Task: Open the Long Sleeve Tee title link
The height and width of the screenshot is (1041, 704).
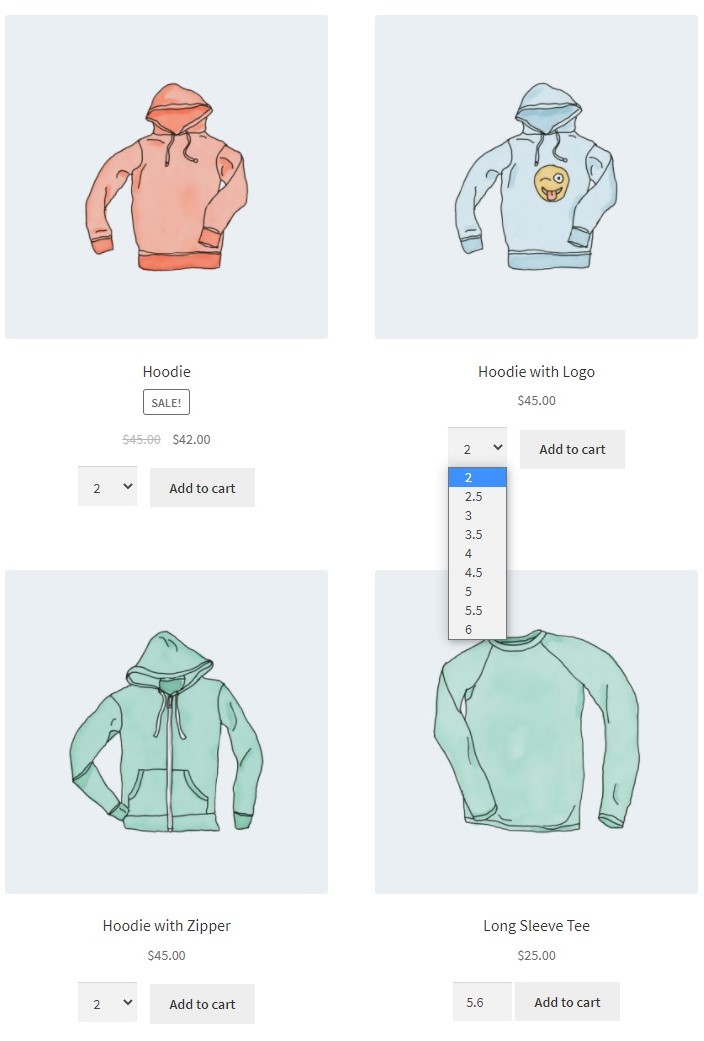Action: click(537, 925)
